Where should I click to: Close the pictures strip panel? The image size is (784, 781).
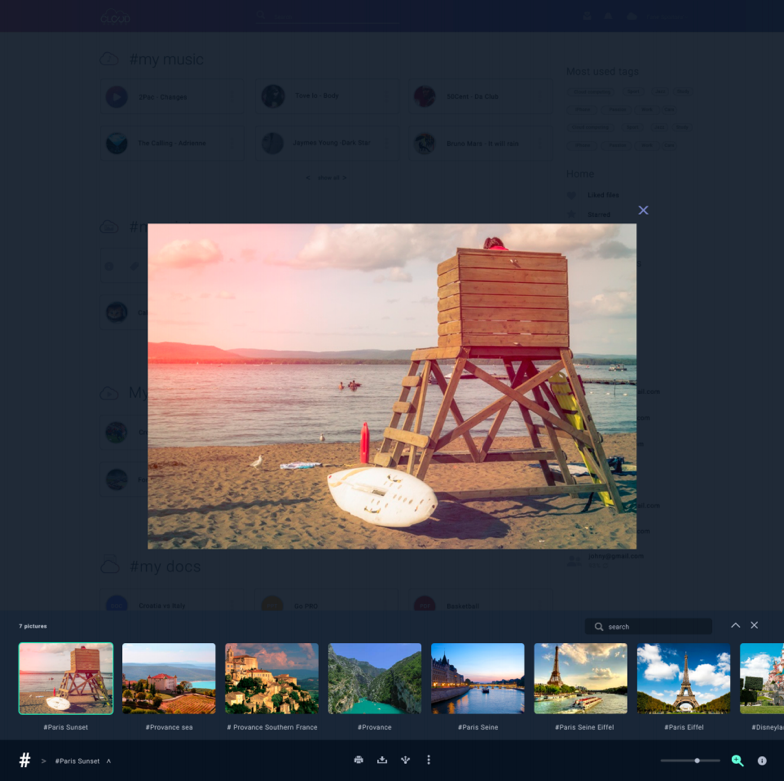click(754, 626)
